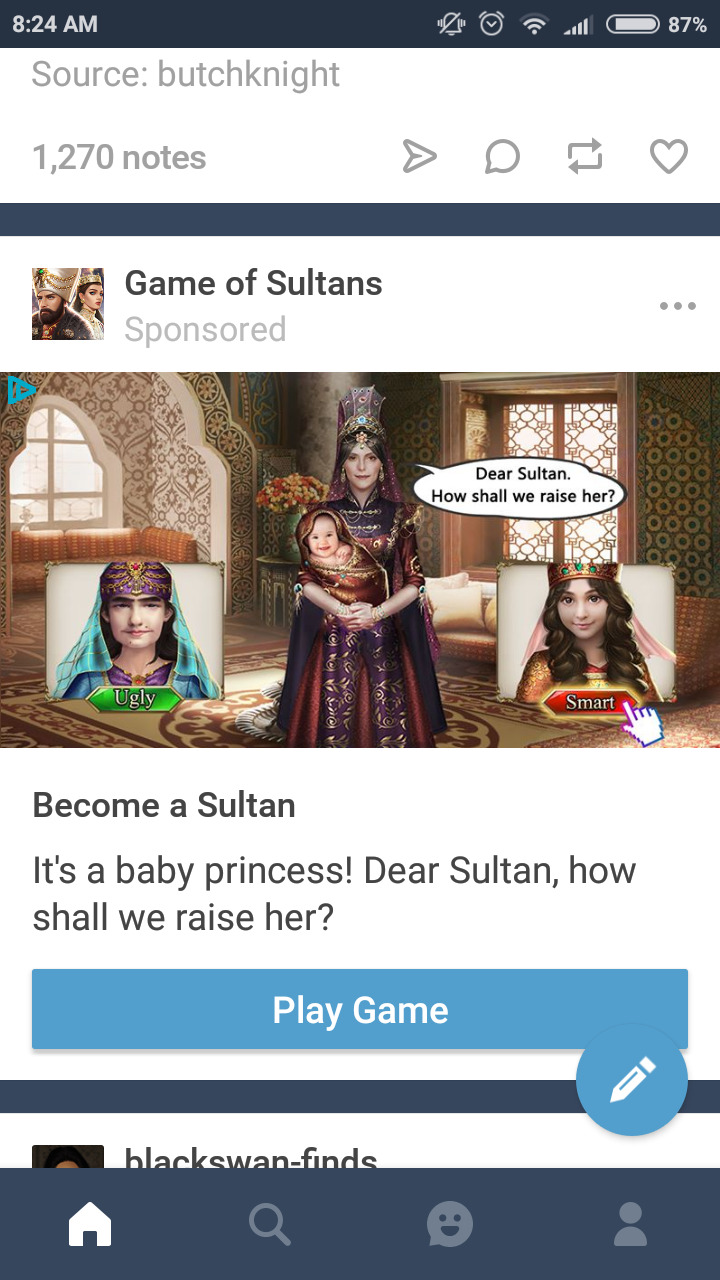Open the Account profile tab
720x1280 pixels.
(630, 1224)
